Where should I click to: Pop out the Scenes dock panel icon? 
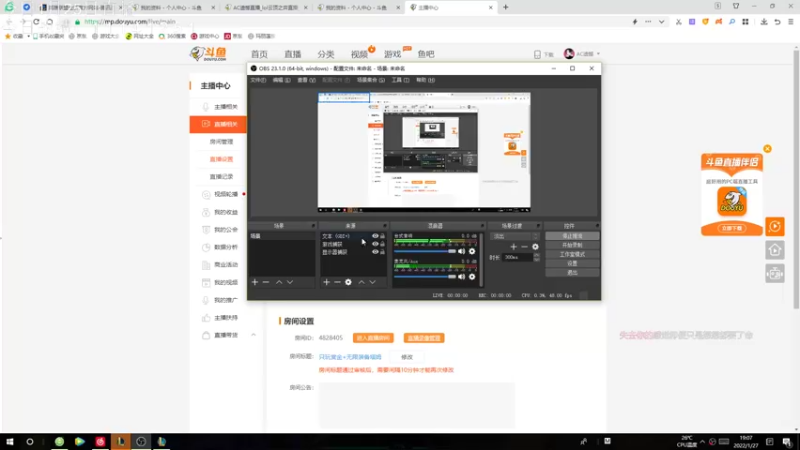[x=313, y=226]
